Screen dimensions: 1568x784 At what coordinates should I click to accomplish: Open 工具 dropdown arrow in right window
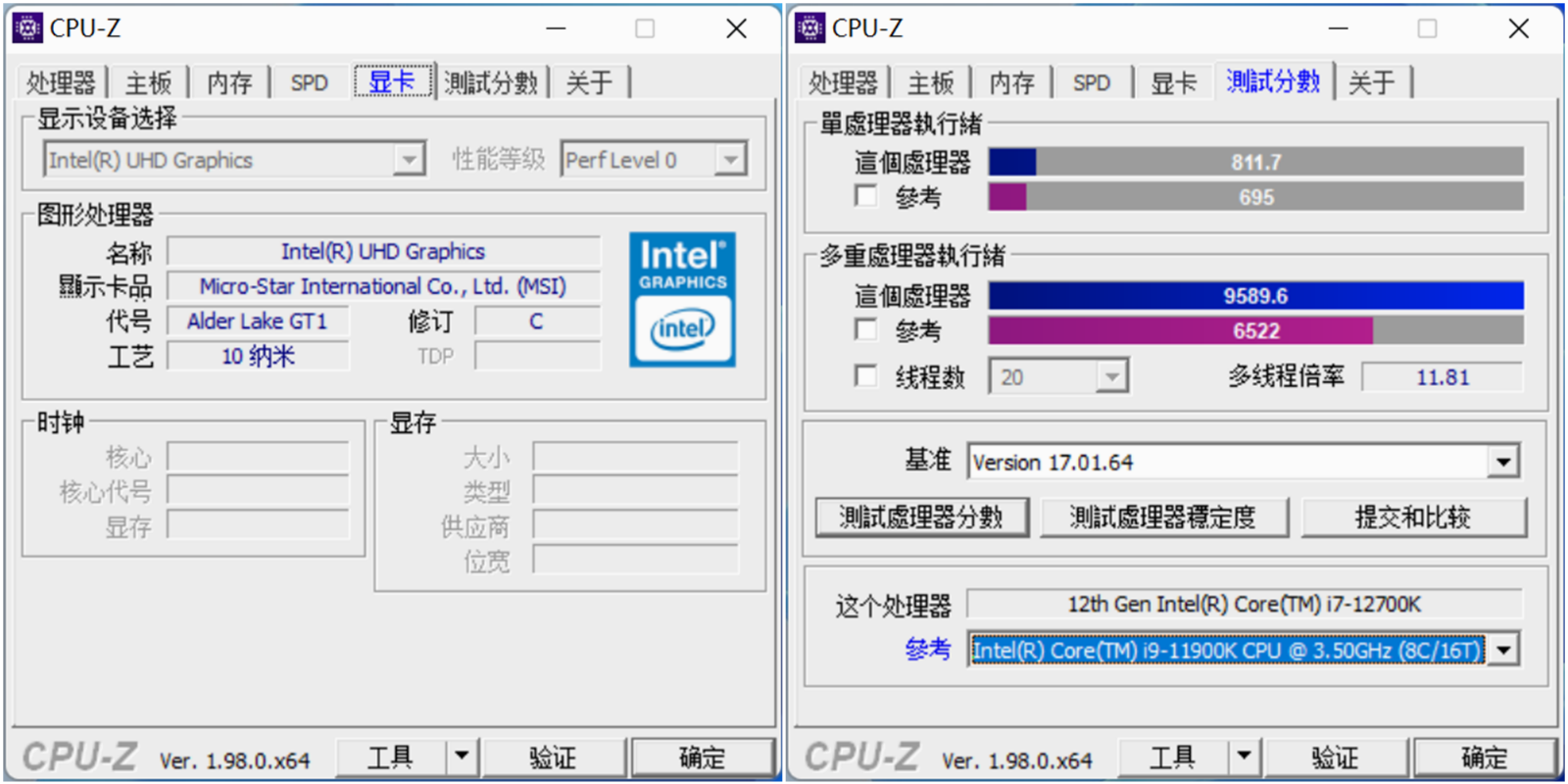[1244, 758]
